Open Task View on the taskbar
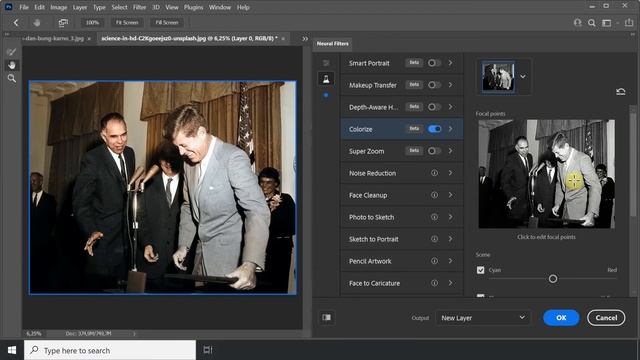The height and width of the screenshot is (360, 640). [x=208, y=350]
